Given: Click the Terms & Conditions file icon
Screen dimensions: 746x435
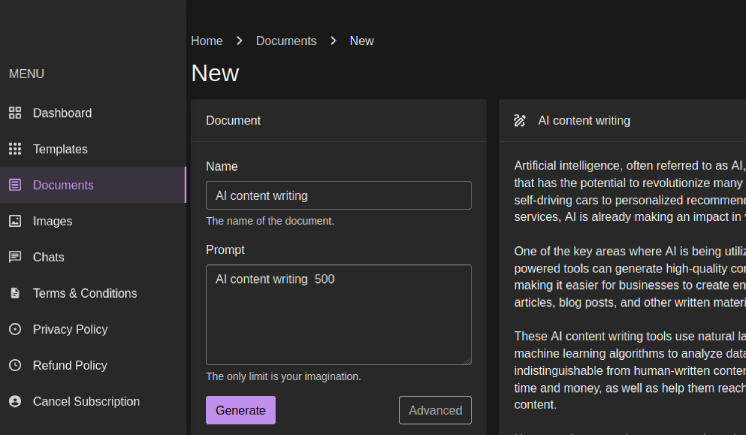Looking at the screenshot, I should pyautogui.click(x=15, y=293).
